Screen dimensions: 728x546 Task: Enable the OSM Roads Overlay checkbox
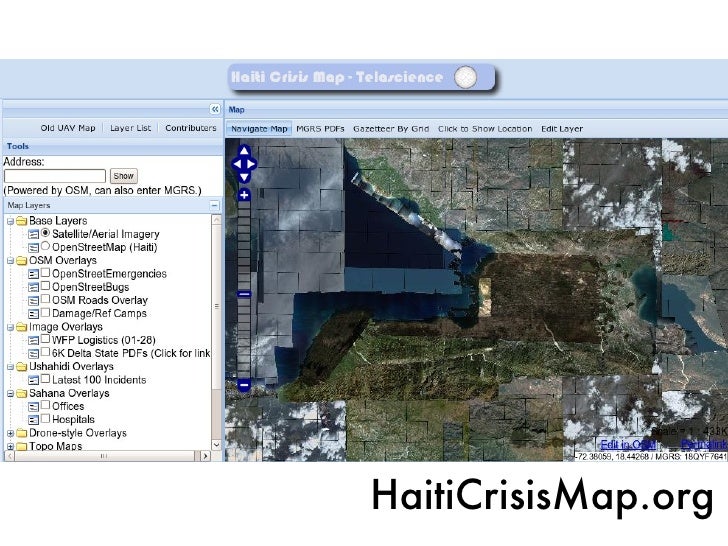[46, 300]
